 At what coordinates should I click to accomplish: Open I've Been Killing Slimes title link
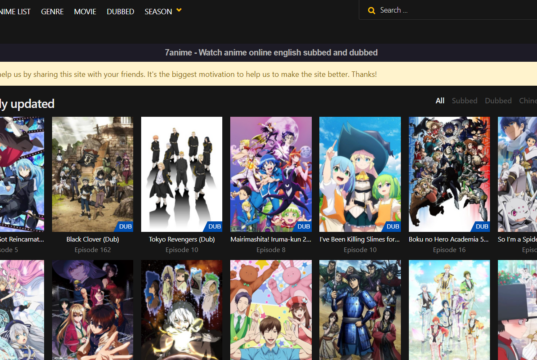(360, 239)
